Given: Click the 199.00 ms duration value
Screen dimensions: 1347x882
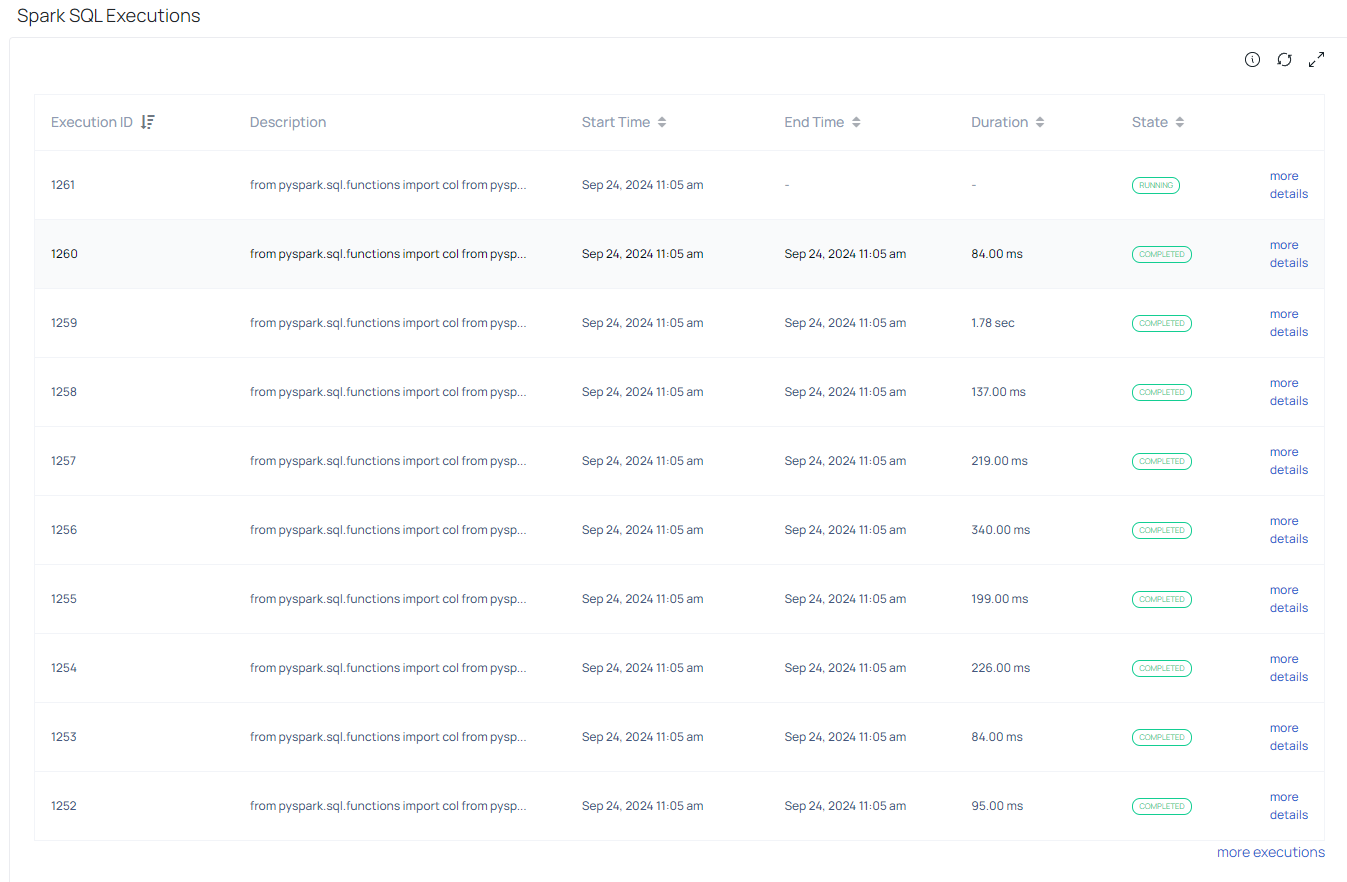Looking at the screenshot, I should coord(1000,599).
